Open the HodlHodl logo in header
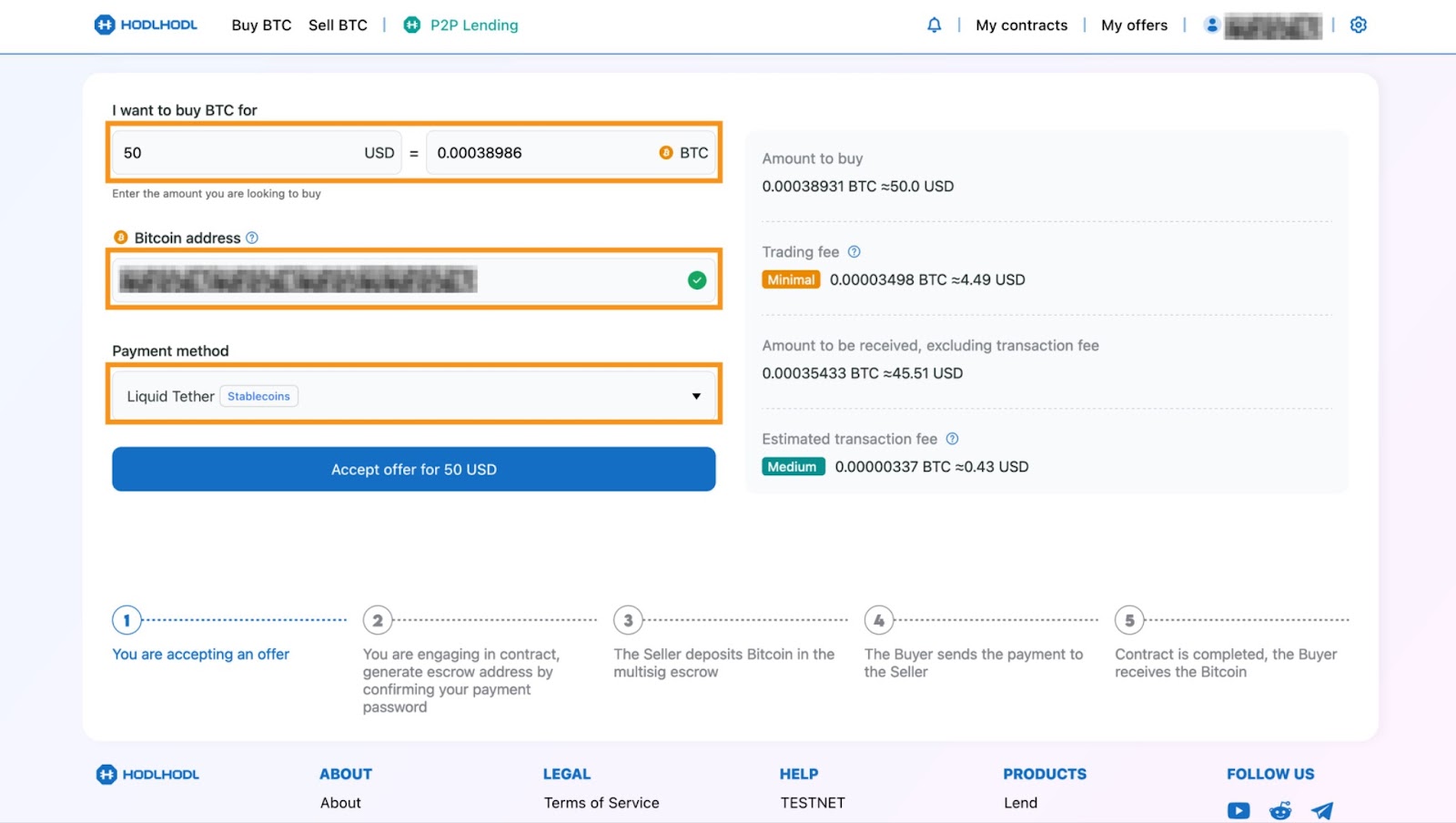Screen dimensions: 1456x823 pos(146,25)
